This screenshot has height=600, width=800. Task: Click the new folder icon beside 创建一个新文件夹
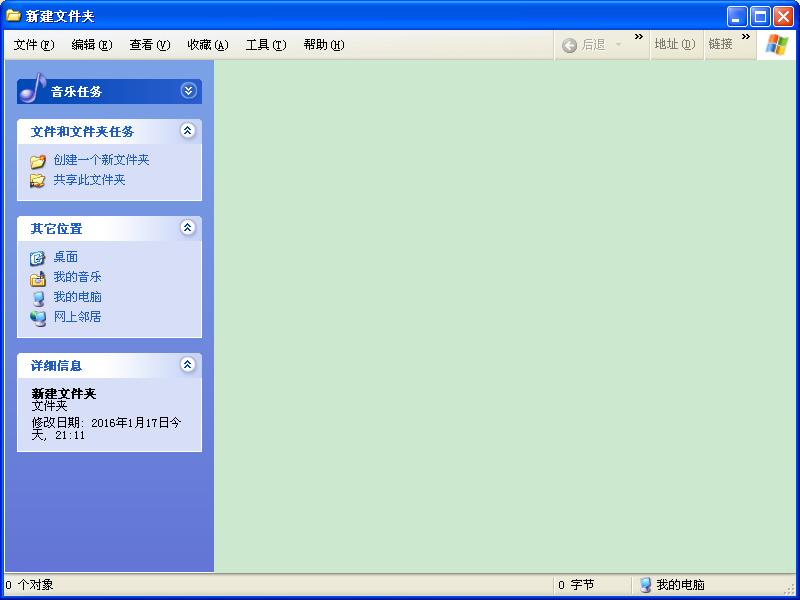click(38, 161)
